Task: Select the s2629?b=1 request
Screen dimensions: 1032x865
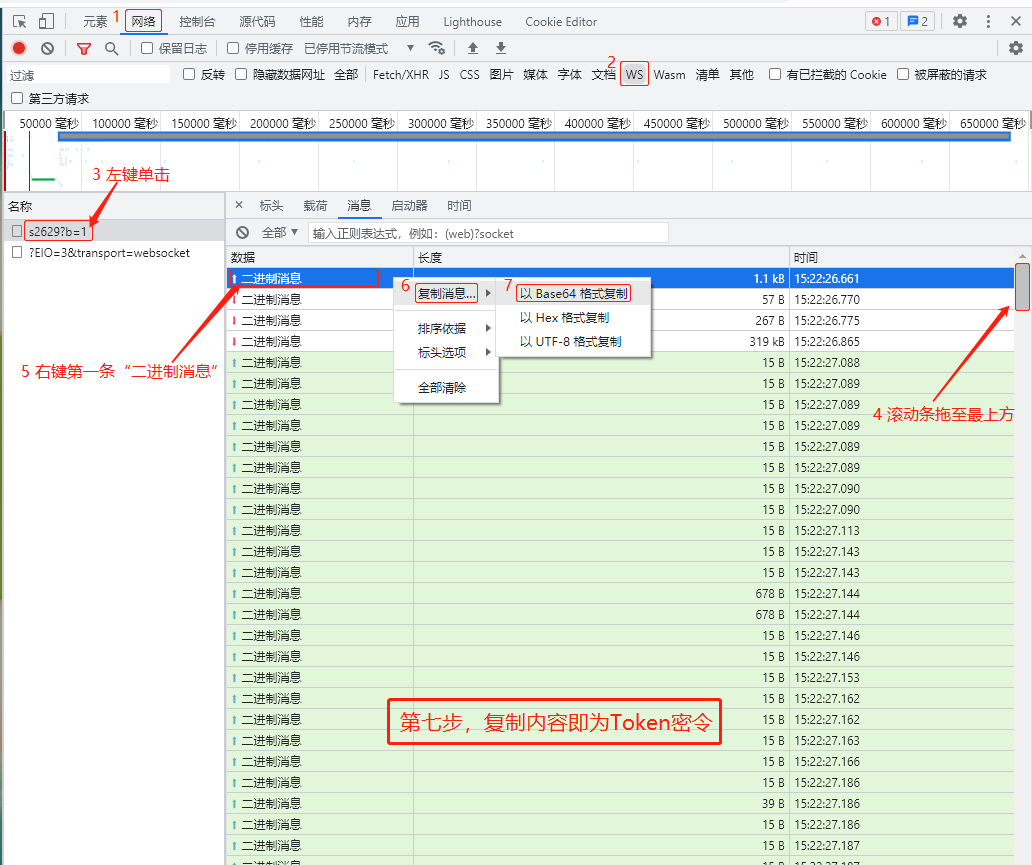Action: tap(58, 232)
